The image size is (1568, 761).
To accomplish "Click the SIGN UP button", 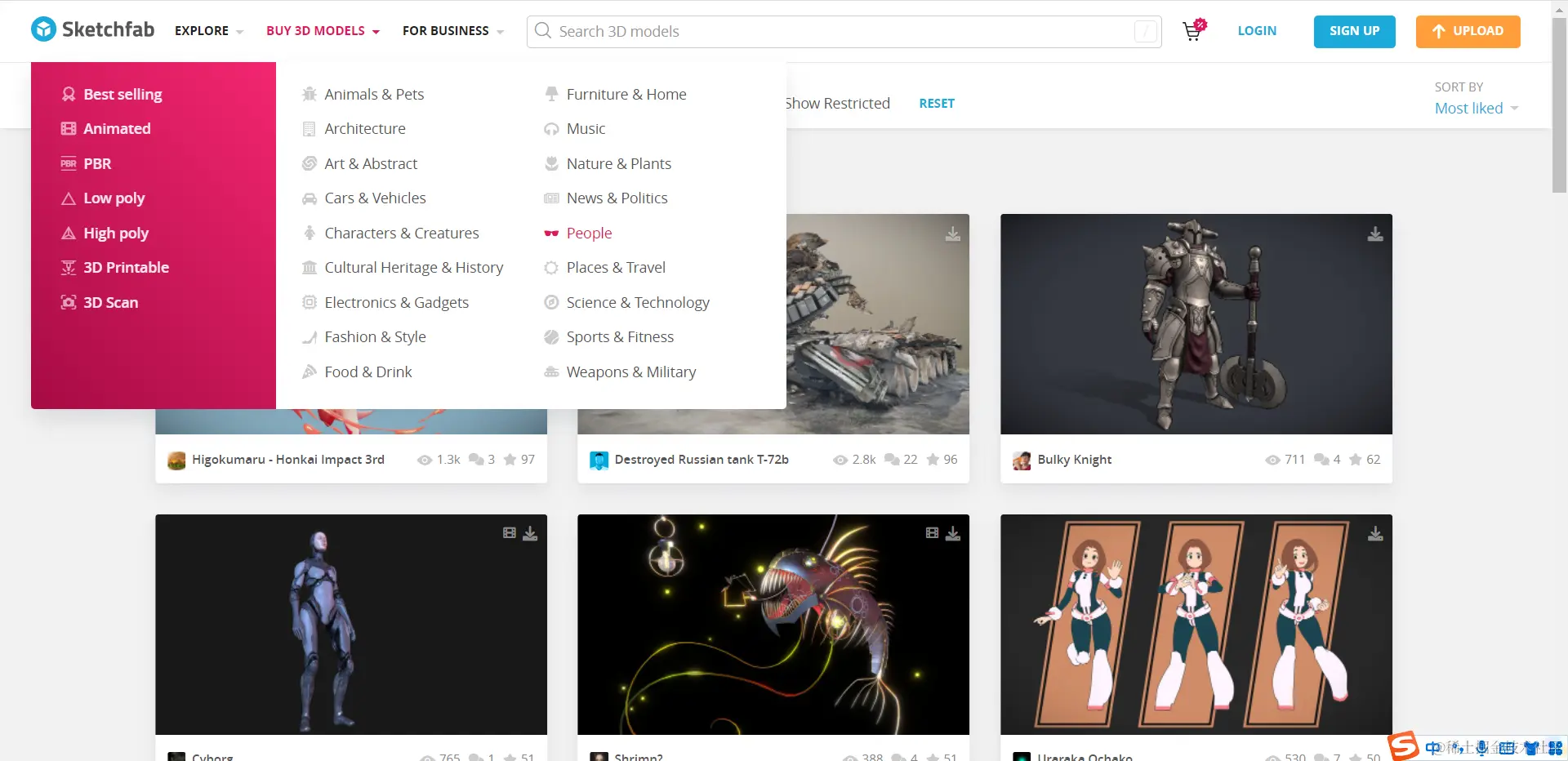I will point(1354,31).
